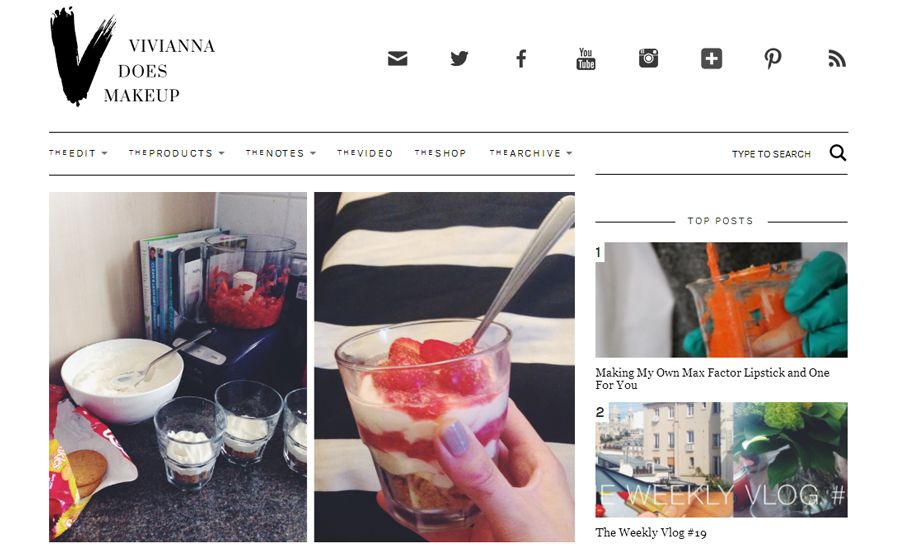This screenshot has width=900, height=546.
Task: Expand The Products dropdown menu
Action: [176, 153]
